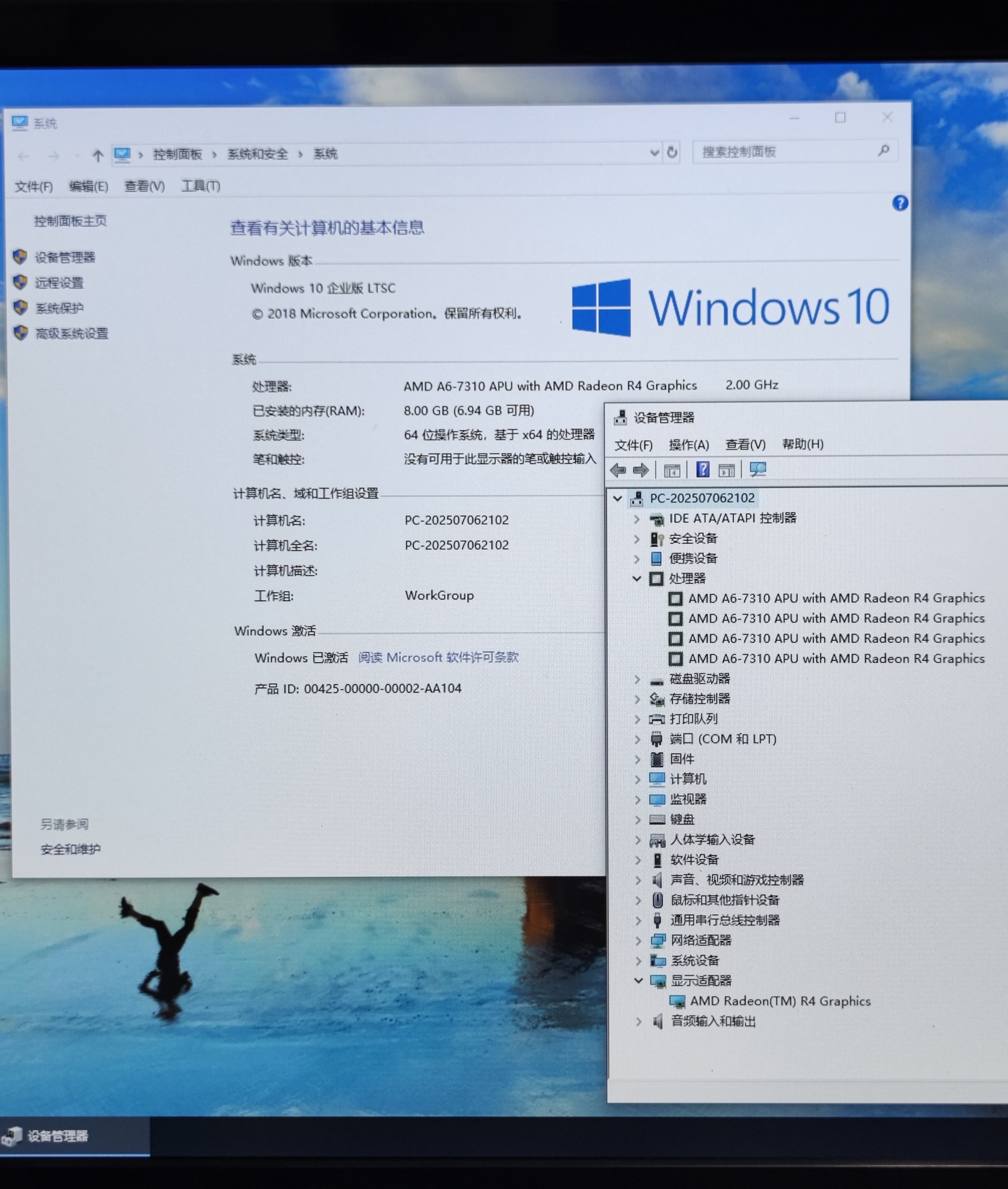Open 查看(V) menu in System window
The height and width of the screenshot is (1189, 1008).
coord(144,186)
